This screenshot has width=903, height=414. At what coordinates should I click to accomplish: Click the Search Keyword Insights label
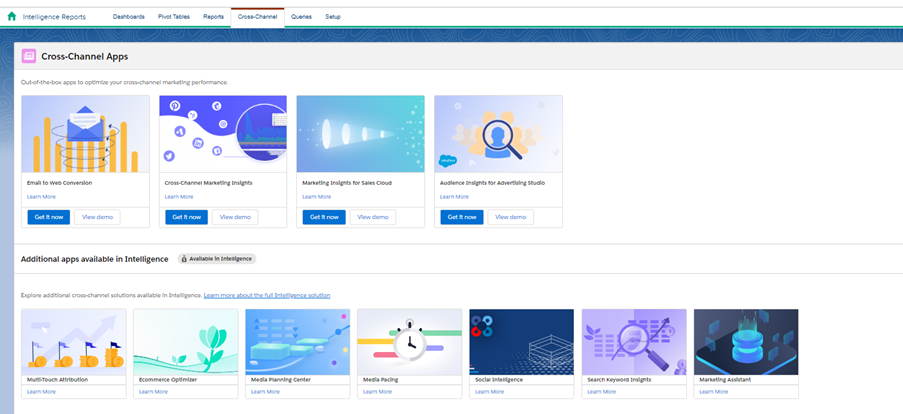(619, 380)
